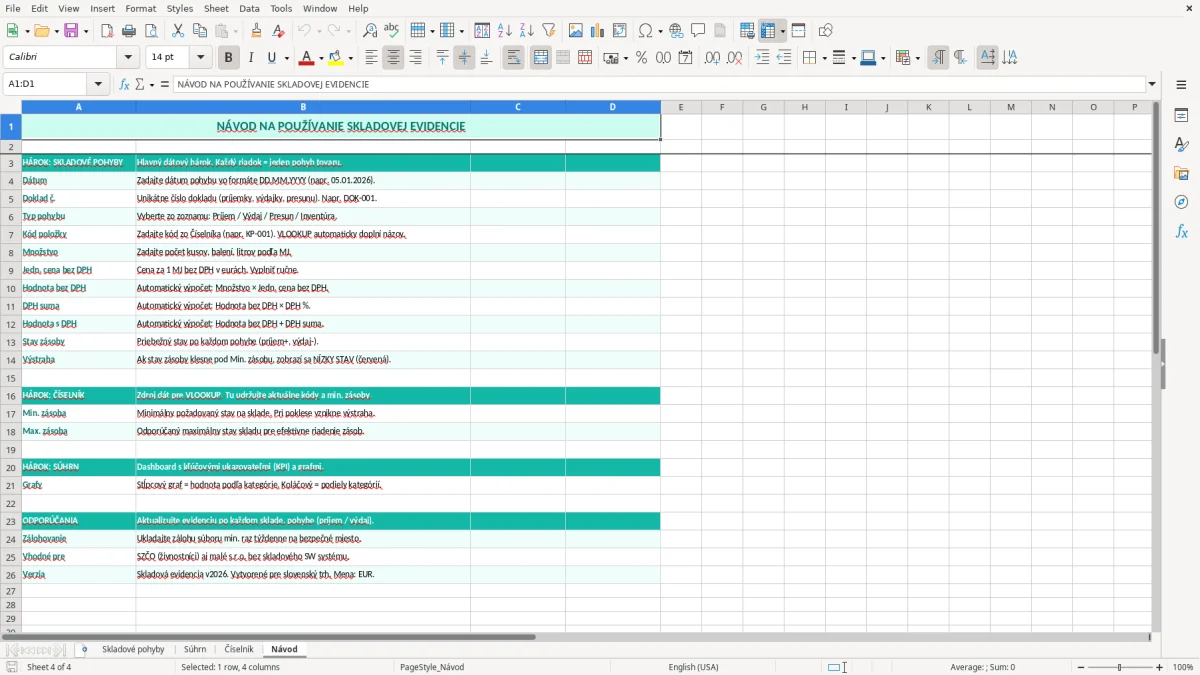Image resolution: width=1200 pixels, height=675 pixels.
Task: Insert a hyperlink
Action: [x=677, y=31]
